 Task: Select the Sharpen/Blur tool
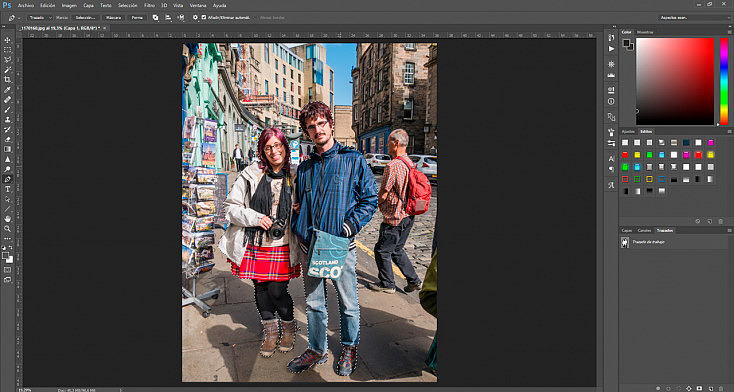pyautogui.click(x=7, y=159)
